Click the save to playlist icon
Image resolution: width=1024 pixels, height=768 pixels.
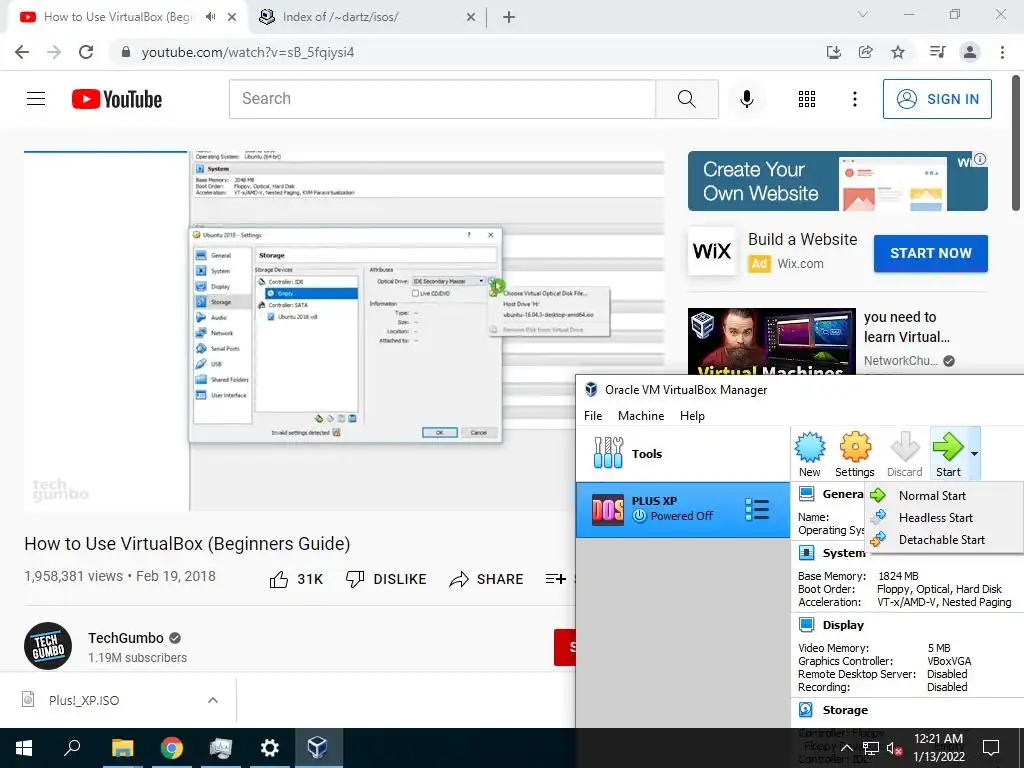pyautogui.click(x=555, y=579)
